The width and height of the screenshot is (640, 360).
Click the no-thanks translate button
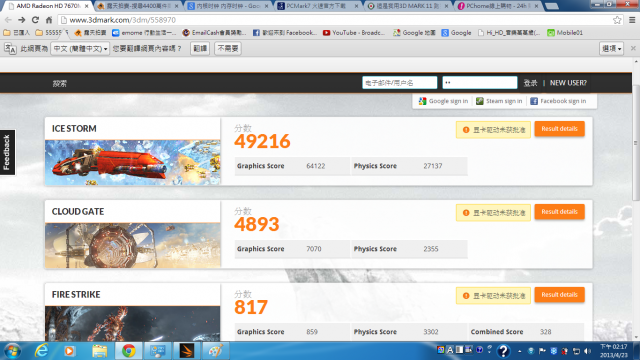(x=228, y=49)
